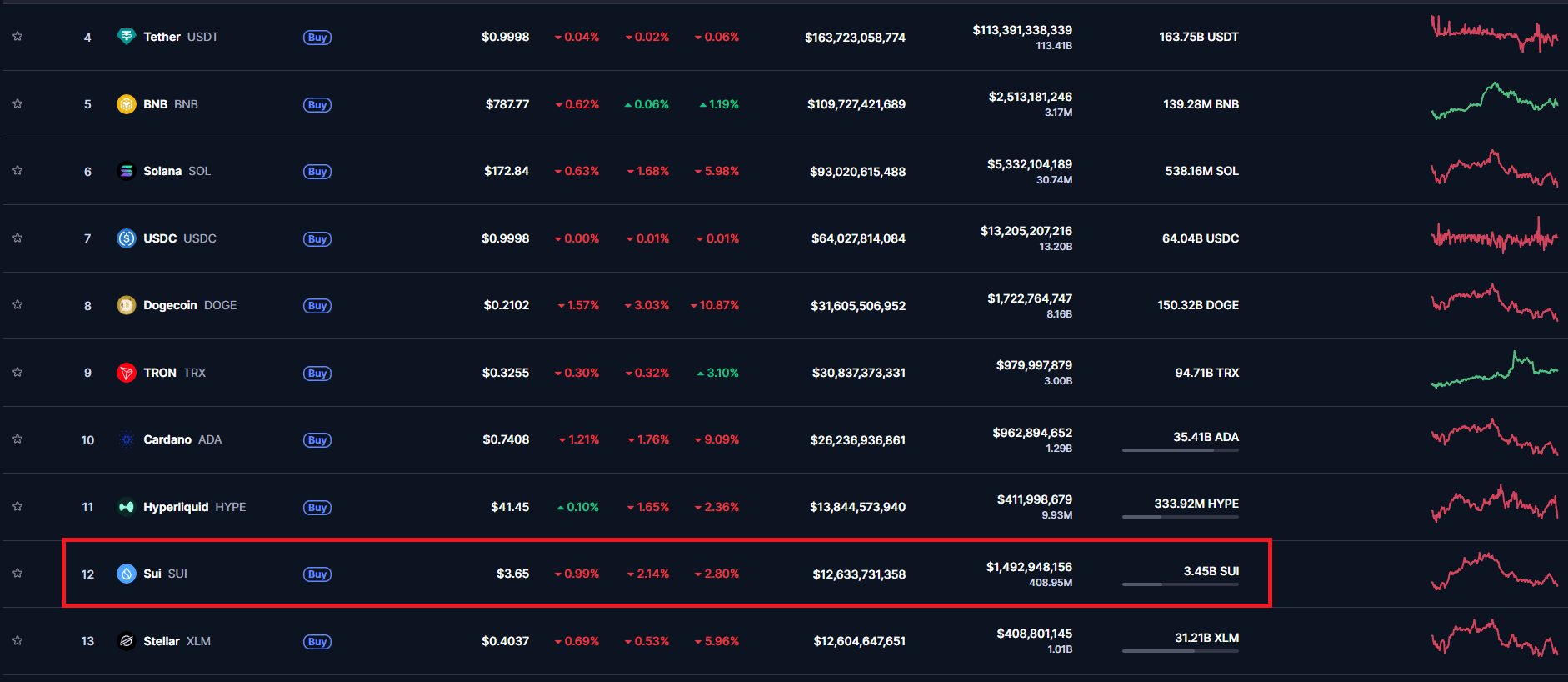The image size is (1568, 682).
Task: Click the Tether coin logo icon
Action: pos(127,37)
